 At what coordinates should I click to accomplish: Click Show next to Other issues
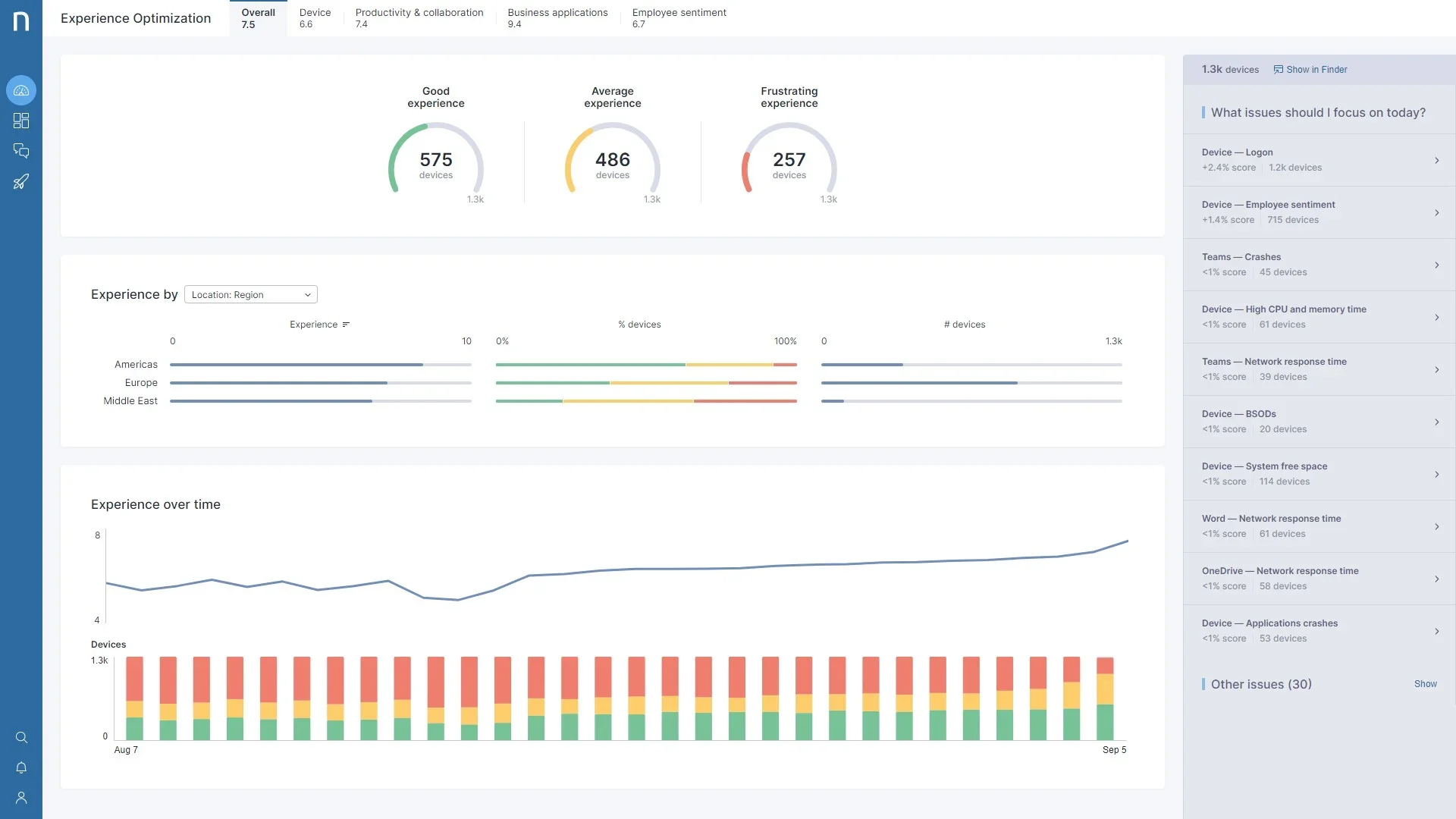(x=1425, y=684)
